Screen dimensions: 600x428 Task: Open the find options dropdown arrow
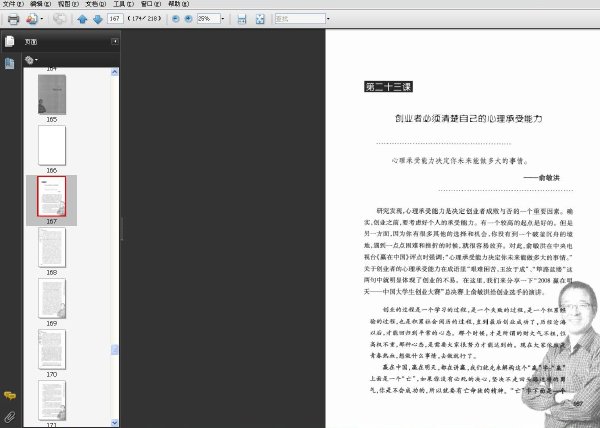(328, 18)
